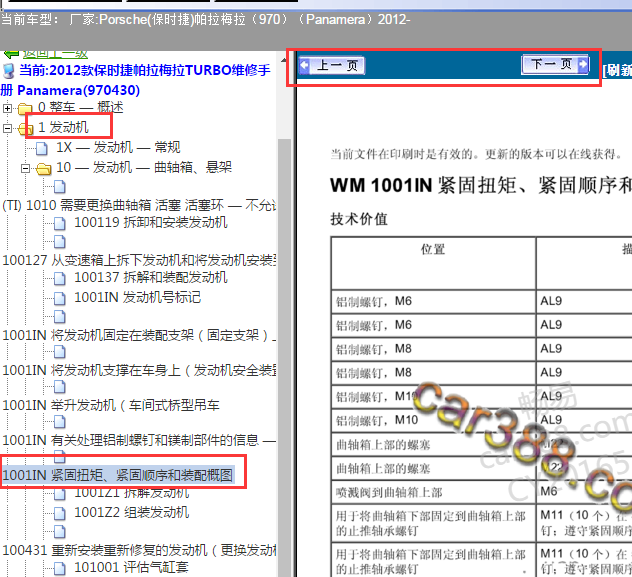Open 1001IN 将发动机支撑在车身上 entry
632x577 pixels.
[x=139, y=370]
